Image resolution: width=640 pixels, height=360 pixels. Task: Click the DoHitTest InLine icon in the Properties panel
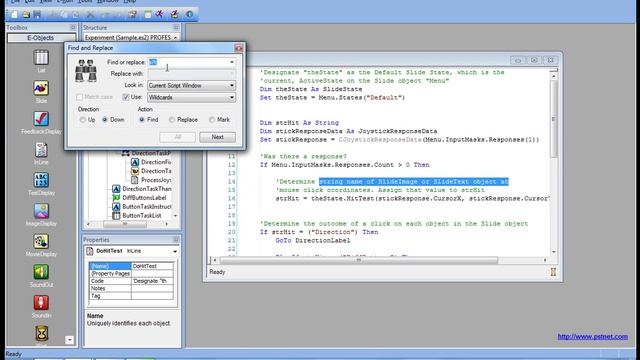point(90,251)
